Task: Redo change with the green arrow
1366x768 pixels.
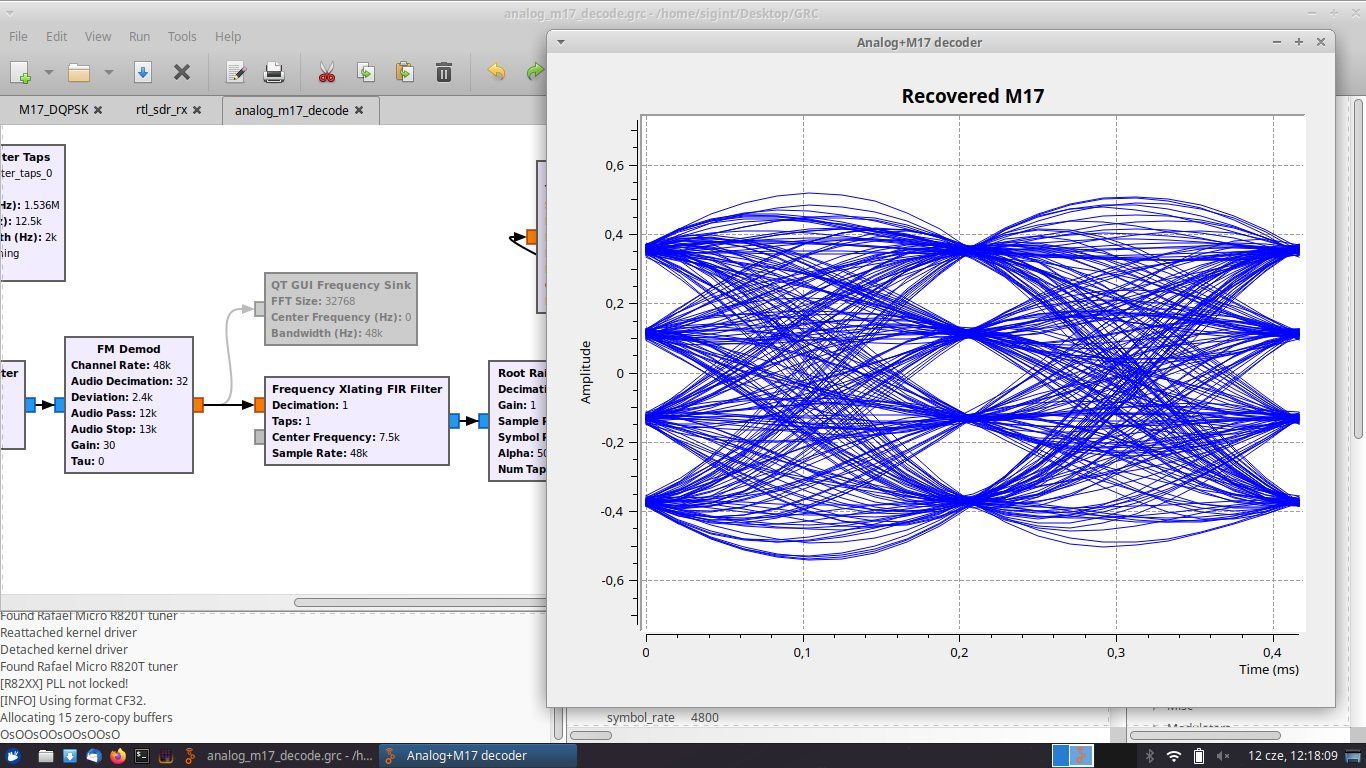Action: point(535,72)
